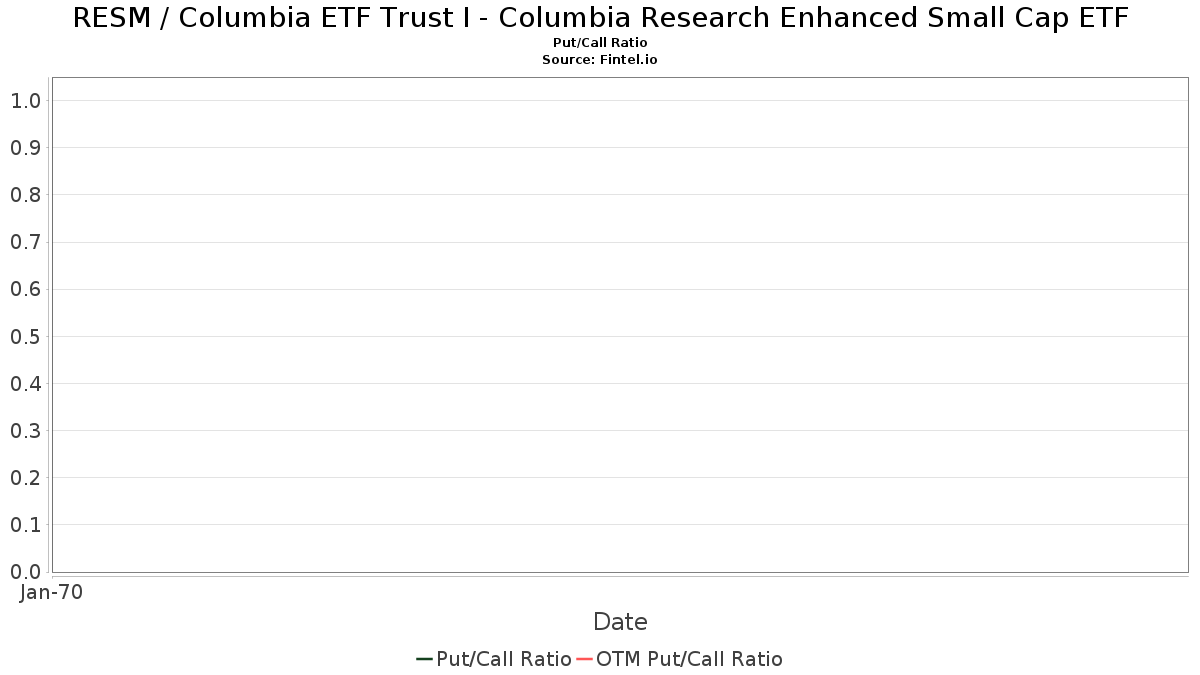Click the 0.7 y-axis label

[26, 242]
